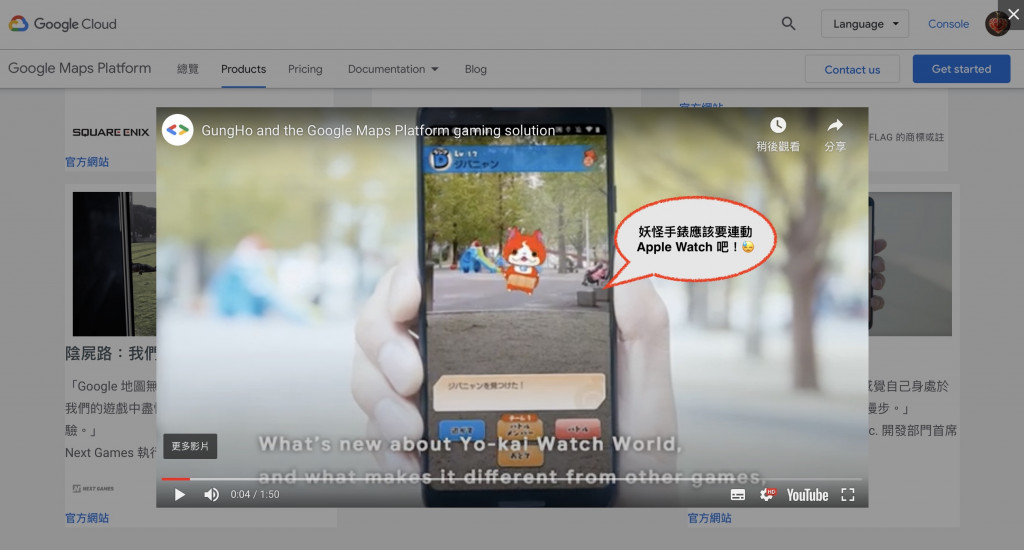This screenshot has height=550, width=1024.
Task: Click the Square Enix logo
Action: tap(110, 132)
